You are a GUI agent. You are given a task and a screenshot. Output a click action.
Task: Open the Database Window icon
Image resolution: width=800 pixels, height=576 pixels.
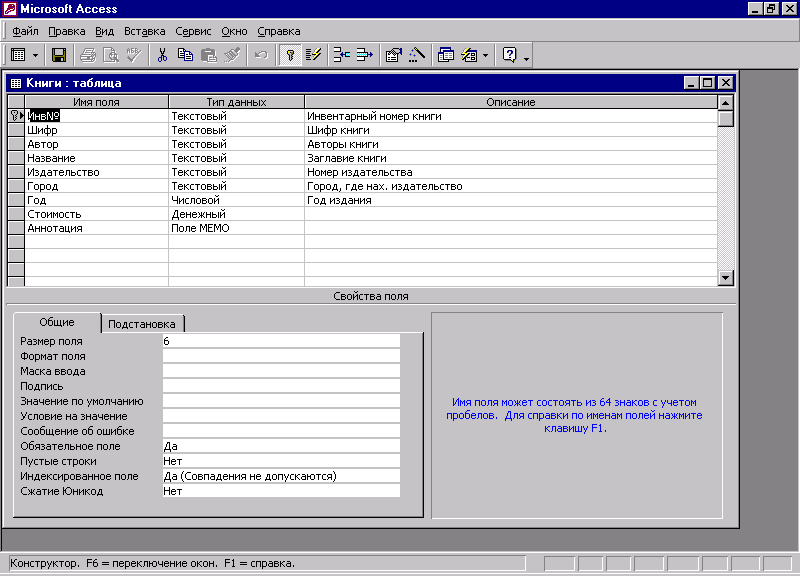pos(445,55)
